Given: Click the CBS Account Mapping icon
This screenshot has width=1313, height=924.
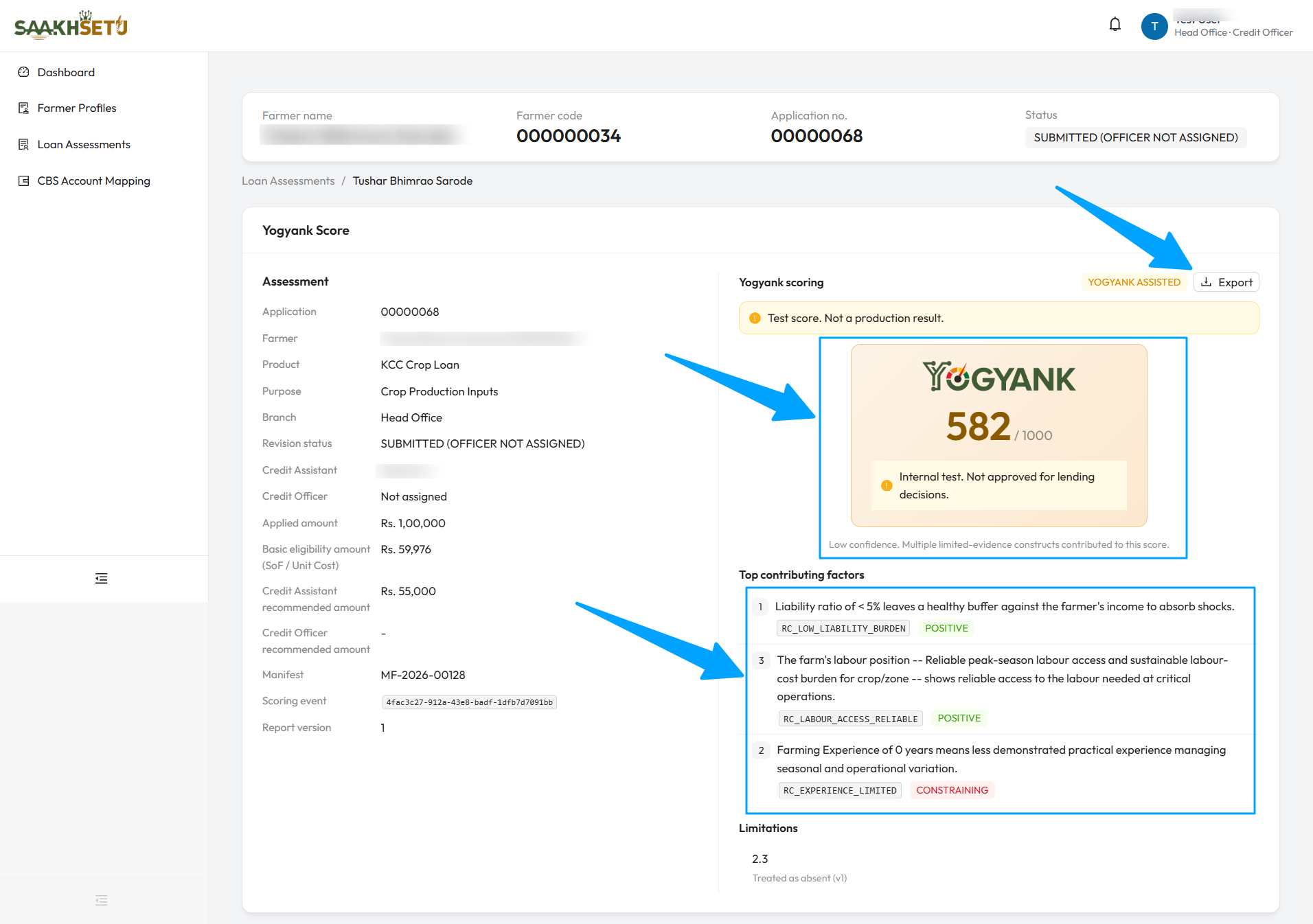Looking at the screenshot, I should click(23, 181).
